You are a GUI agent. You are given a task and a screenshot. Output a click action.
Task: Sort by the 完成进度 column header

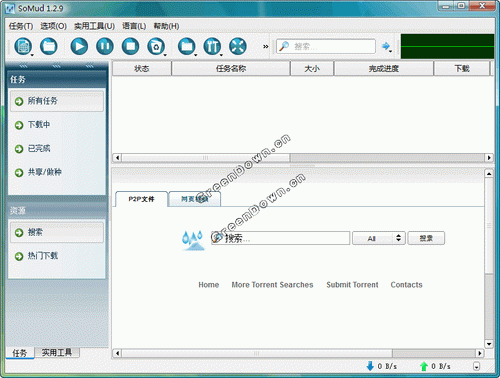384,69
